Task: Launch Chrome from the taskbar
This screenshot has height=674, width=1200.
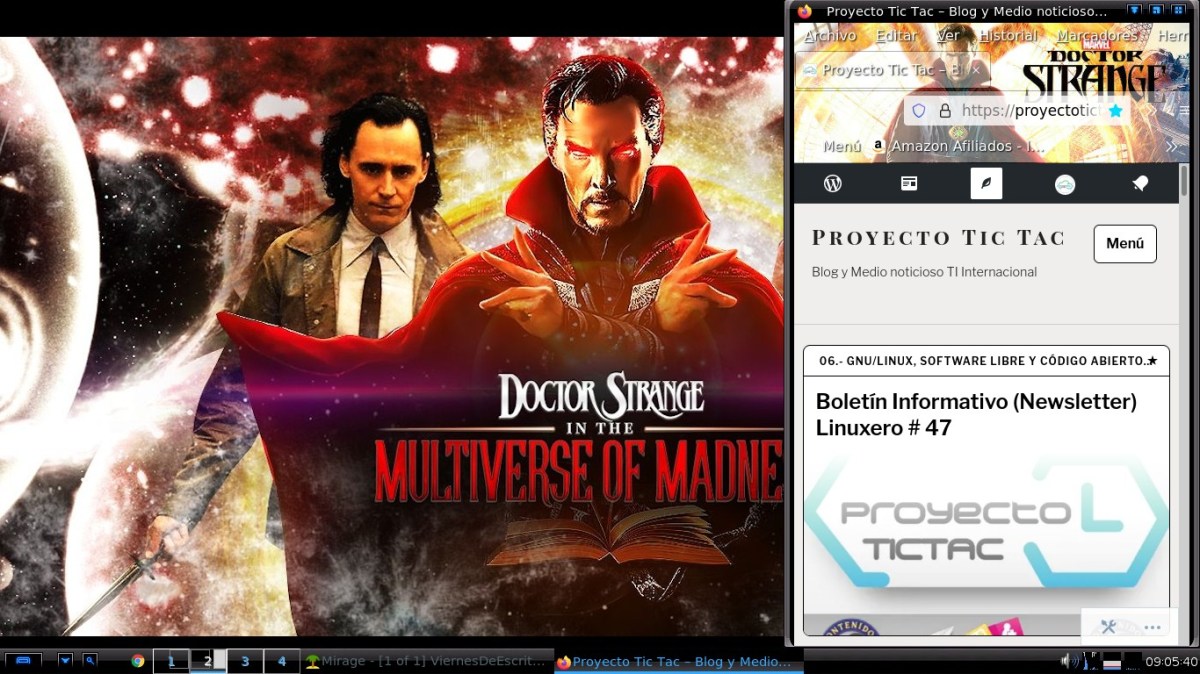Action: pos(138,661)
